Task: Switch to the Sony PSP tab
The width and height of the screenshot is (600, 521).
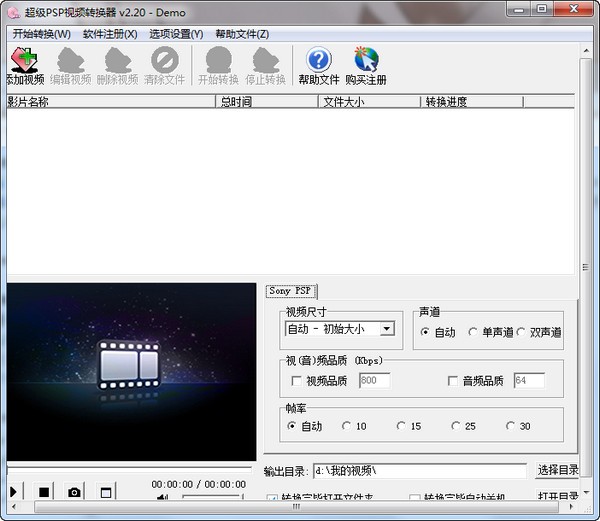Action: coord(291,290)
